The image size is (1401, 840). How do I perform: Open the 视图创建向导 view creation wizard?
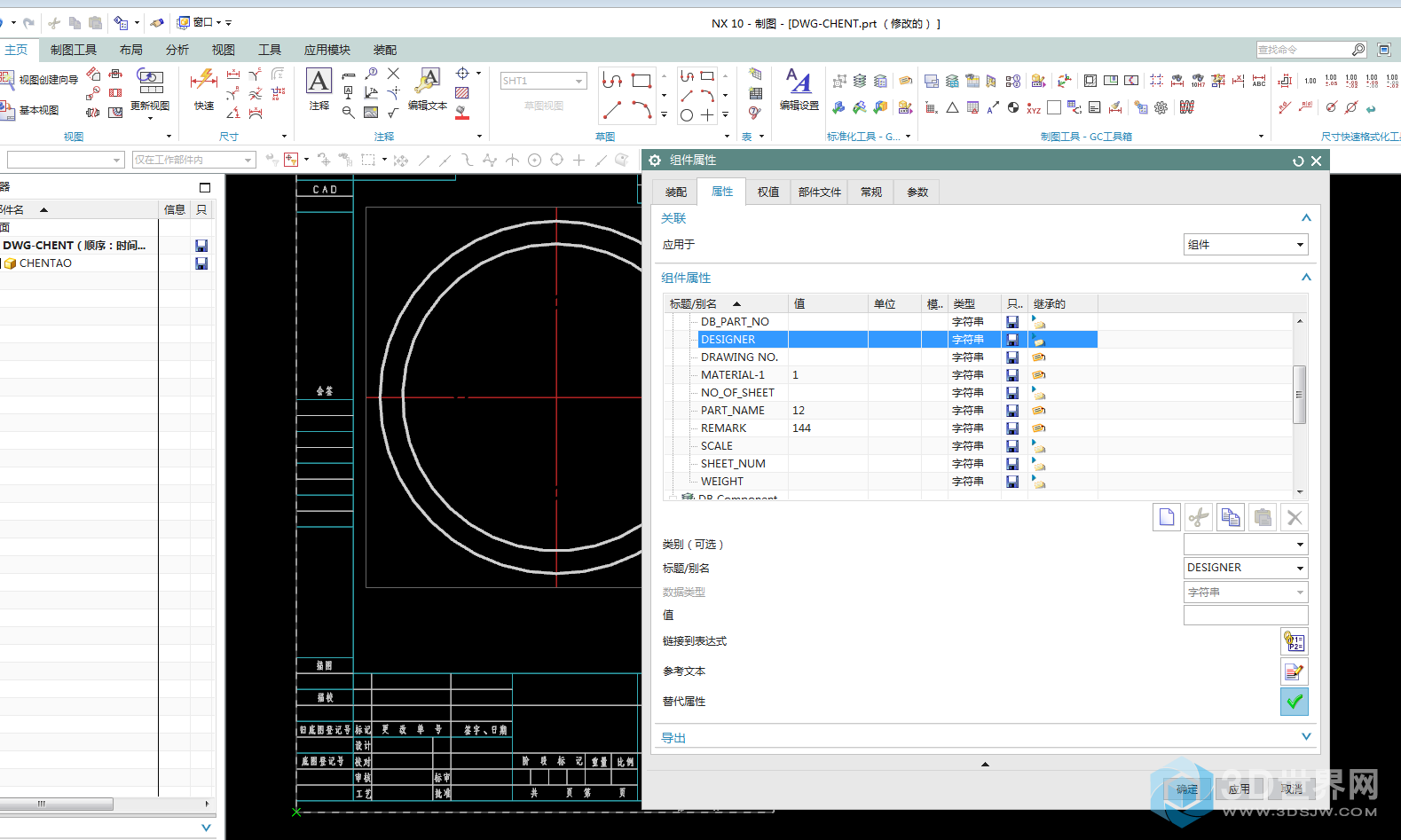pos(39,80)
